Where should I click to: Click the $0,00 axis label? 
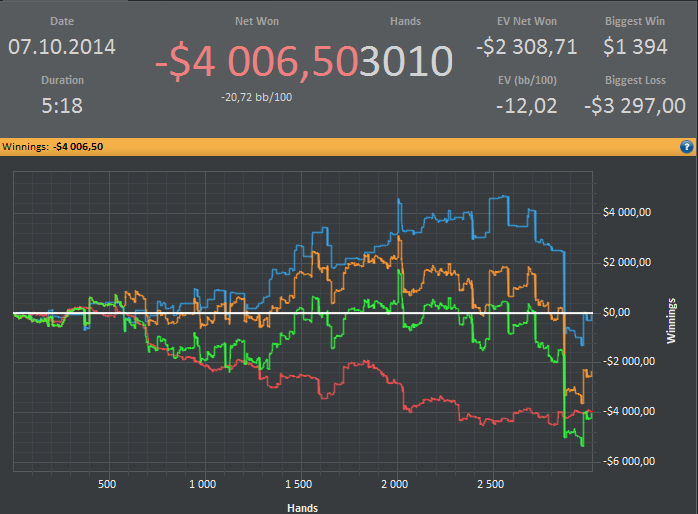coord(617,312)
